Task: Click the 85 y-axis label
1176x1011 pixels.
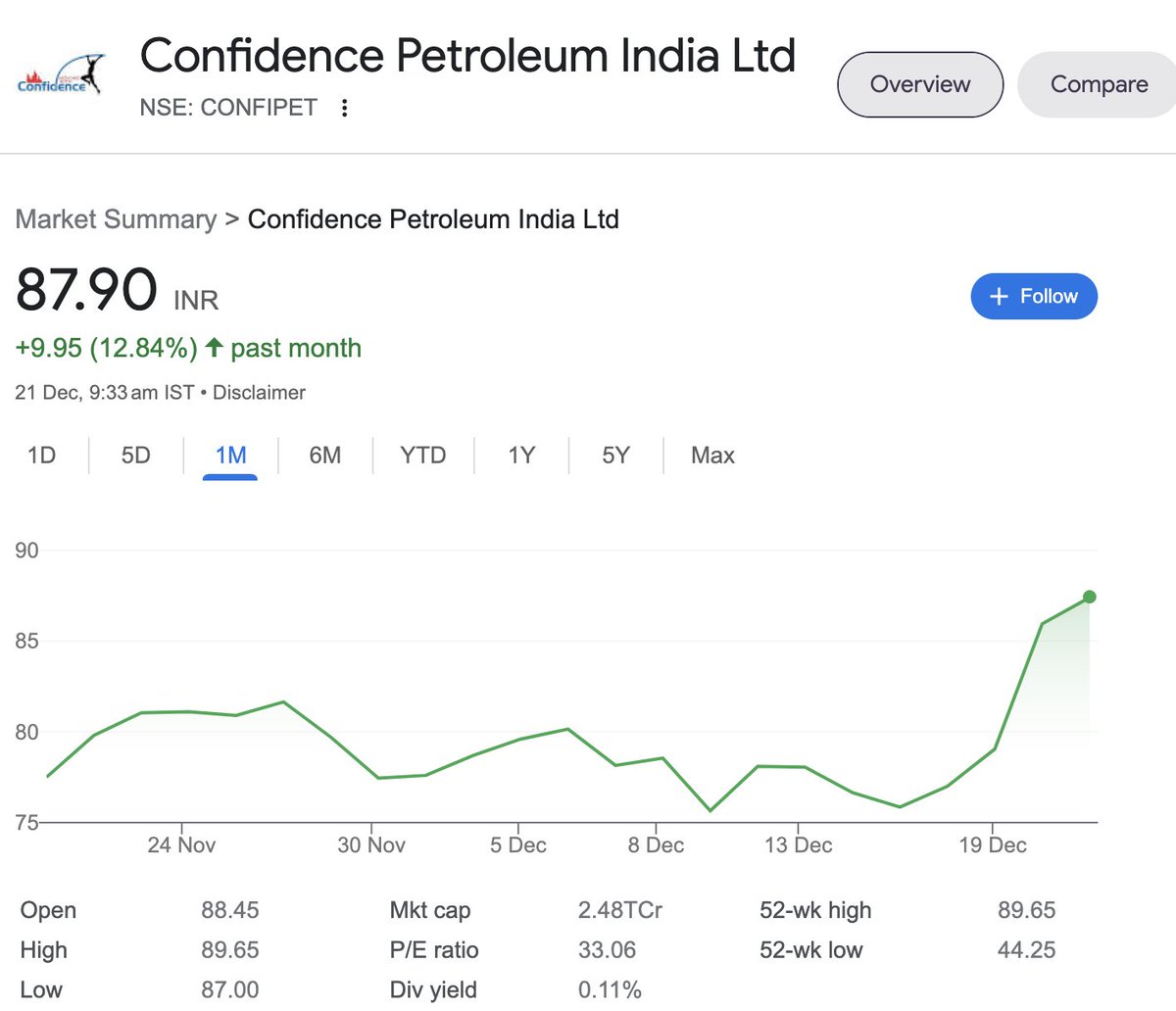Action: pyautogui.click(x=27, y=642)
